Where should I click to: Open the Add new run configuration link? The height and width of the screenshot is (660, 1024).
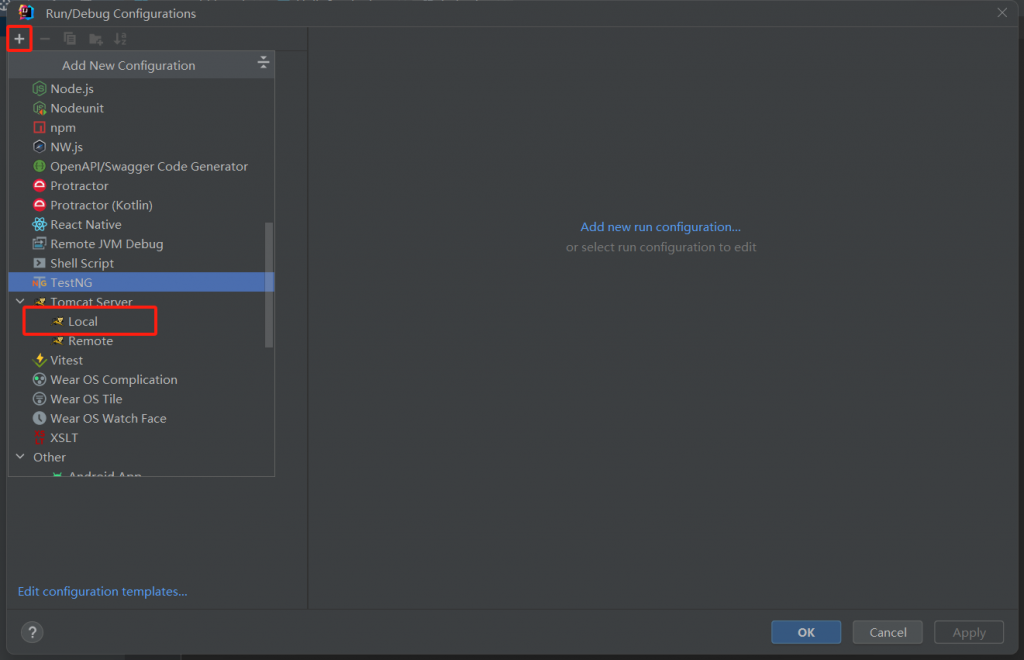point(660,227)
